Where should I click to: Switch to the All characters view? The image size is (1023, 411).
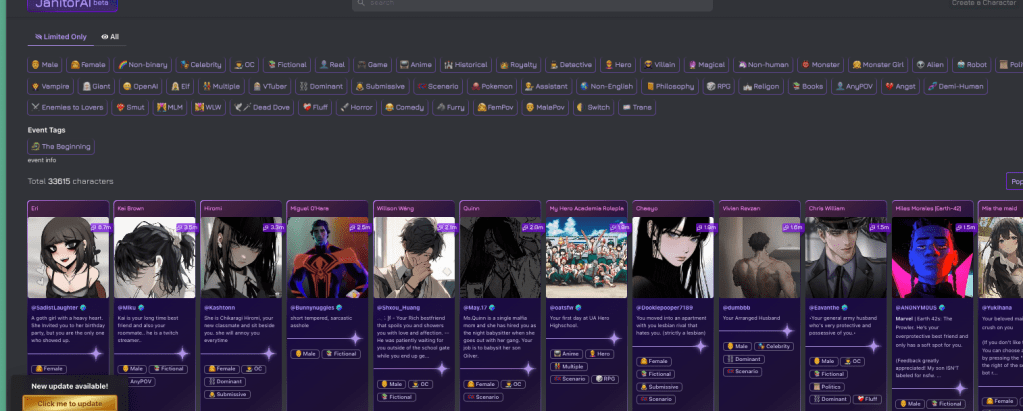[x=110, y=37]
